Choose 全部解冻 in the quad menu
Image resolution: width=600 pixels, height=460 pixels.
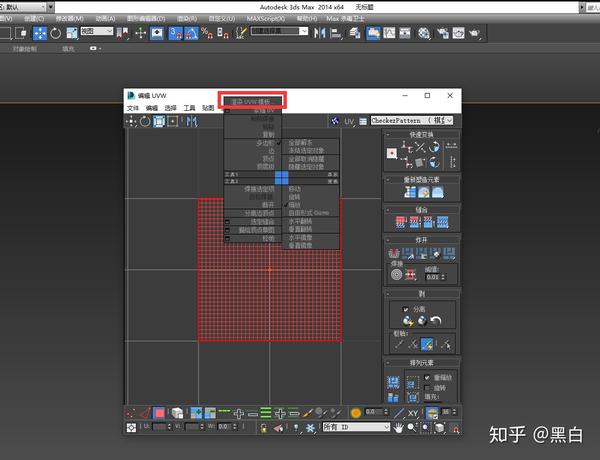coord(300,142)
